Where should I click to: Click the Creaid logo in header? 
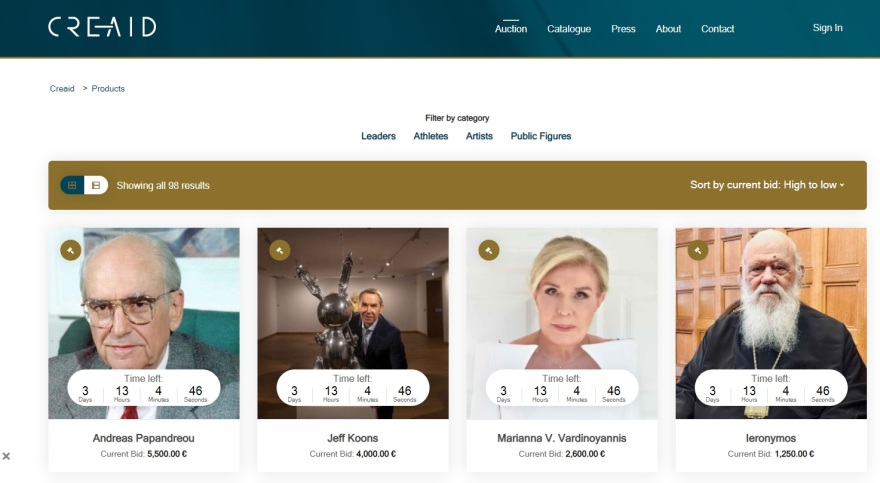point(102,27)
